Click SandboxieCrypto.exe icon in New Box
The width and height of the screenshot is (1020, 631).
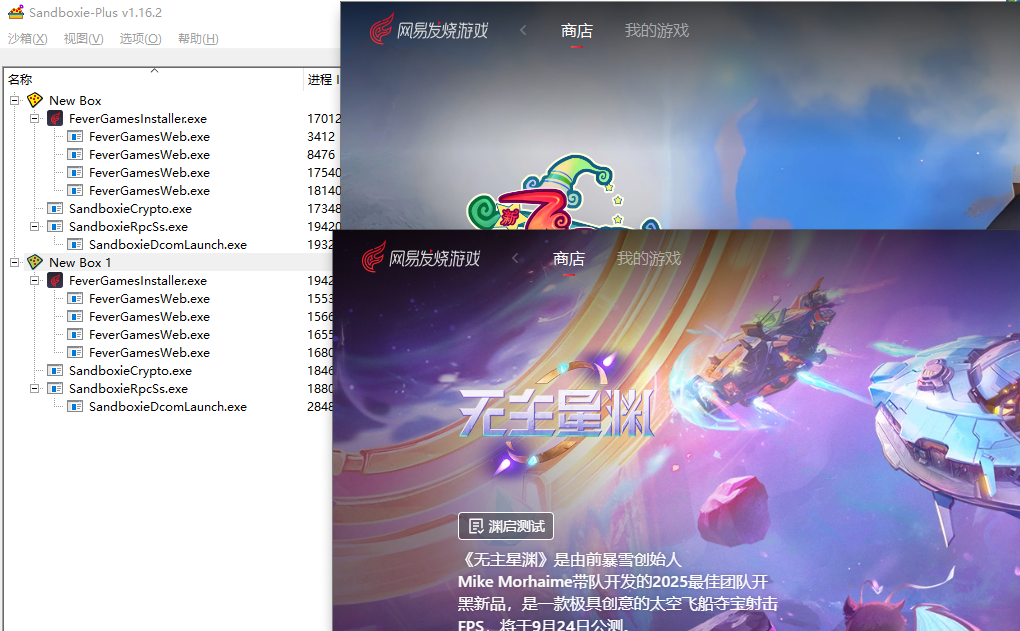click(x=55, y=209)
